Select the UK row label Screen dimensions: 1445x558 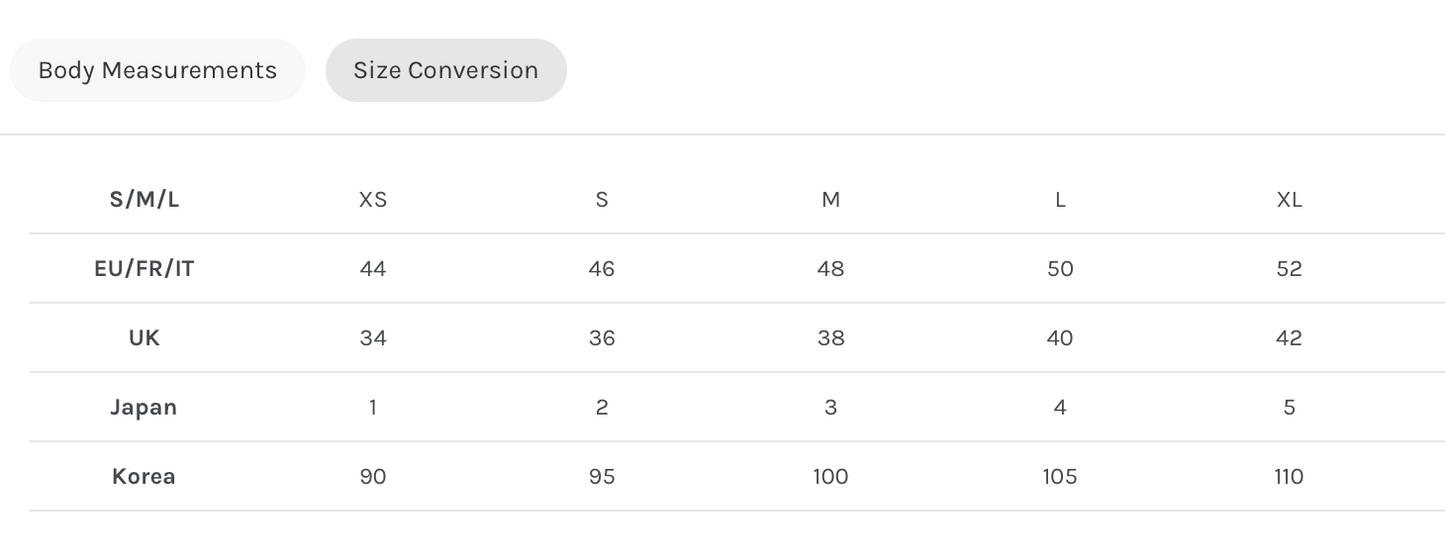(144, 338)
